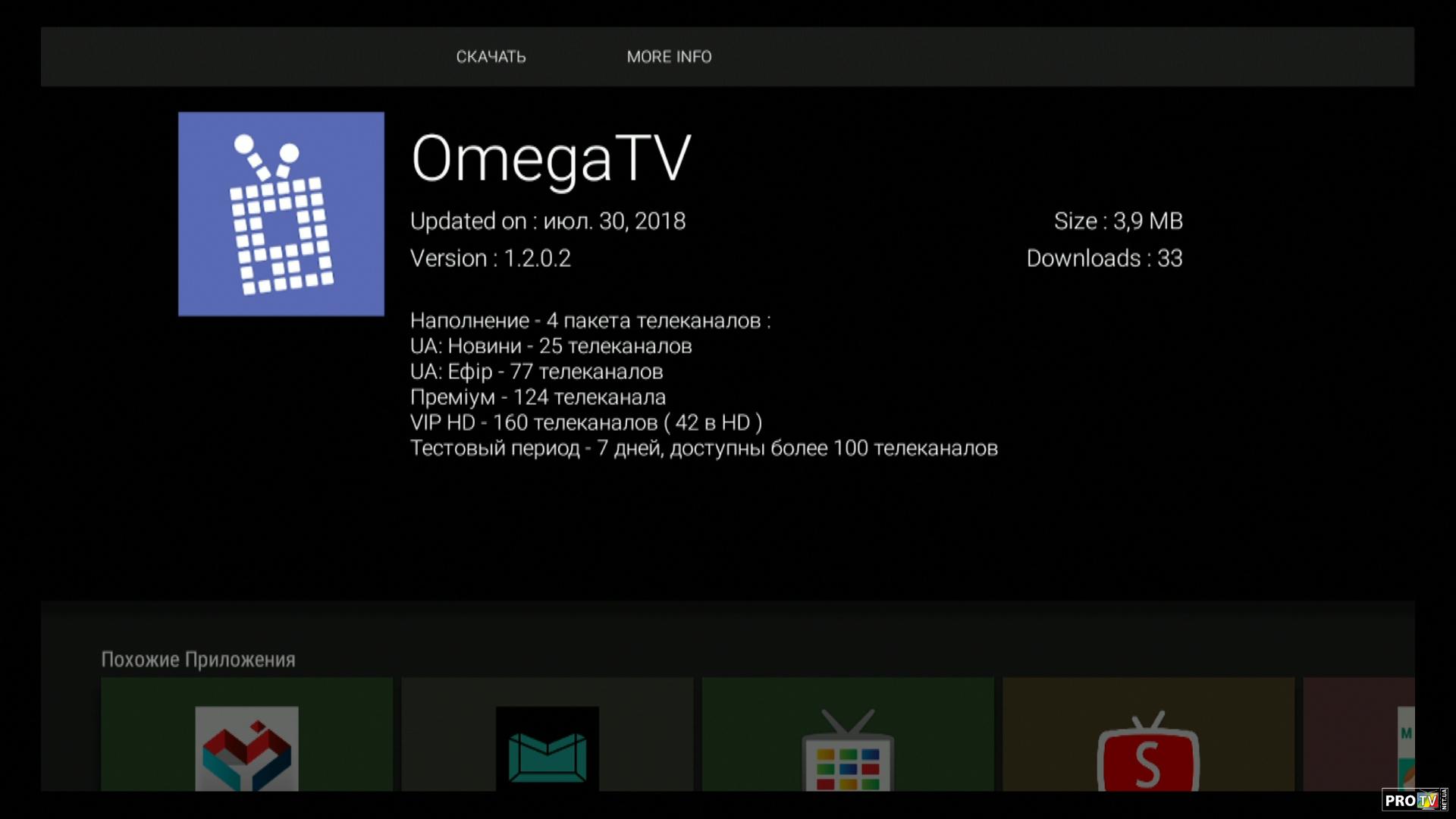The height and width of the screenshot is (819, 1456).
Task: Click the Size 3,9 MB label
Action: point(1118,221)
